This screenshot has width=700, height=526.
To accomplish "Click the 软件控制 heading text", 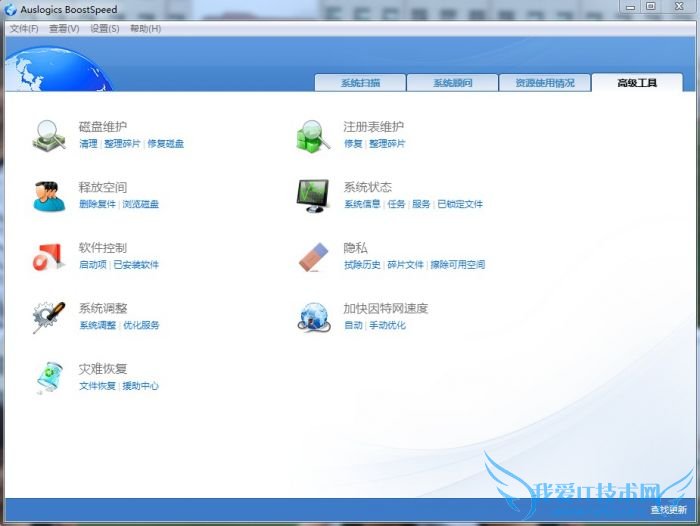I will click(x=103, y=248).
